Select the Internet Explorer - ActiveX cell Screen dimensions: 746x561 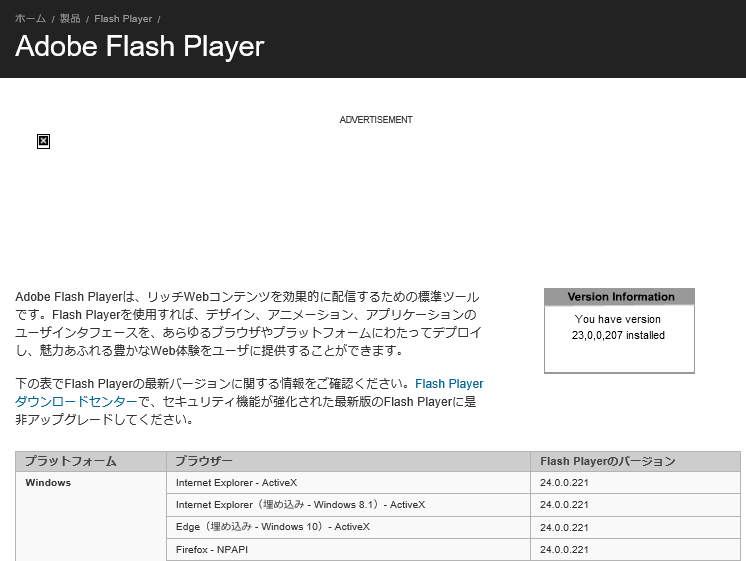coord(348,482)
